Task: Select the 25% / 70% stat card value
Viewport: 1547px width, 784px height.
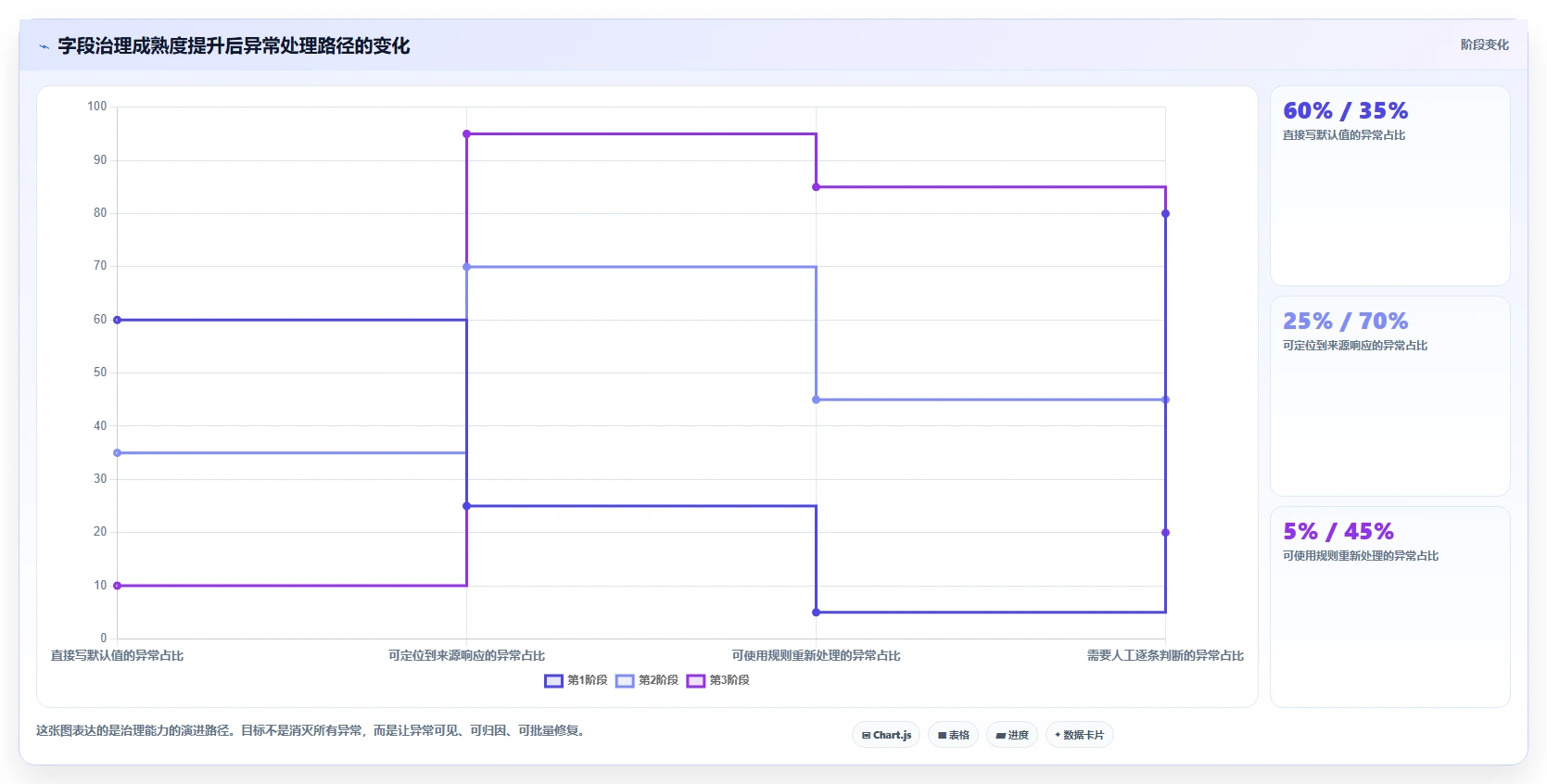Action: point(1345,322)
